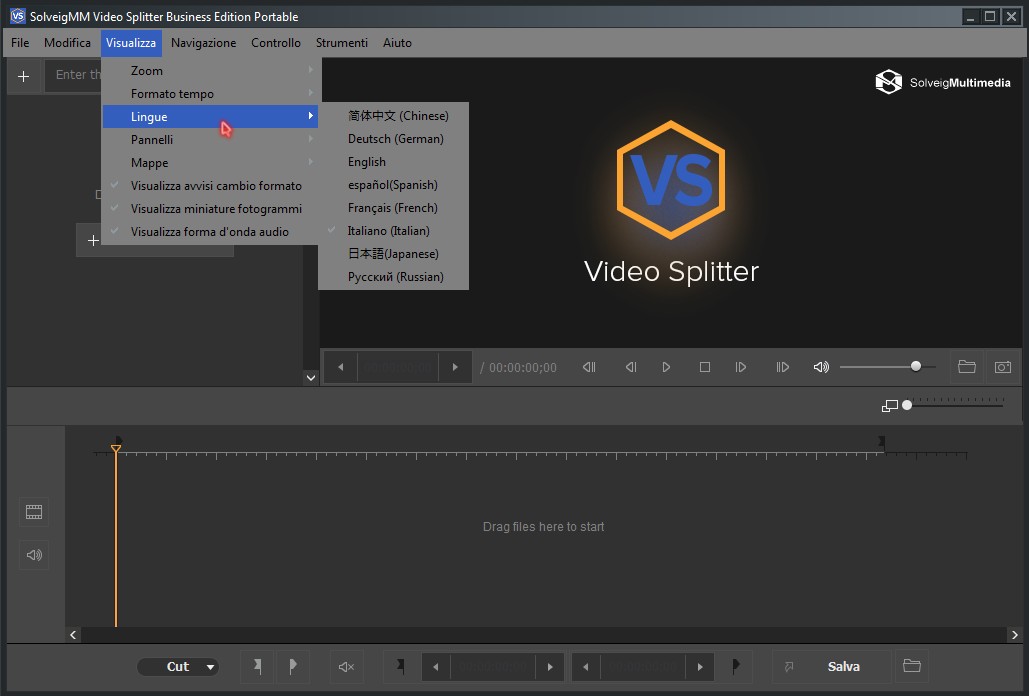Open the Strumenti menu
The width and height of the screenshot is (1029, 696).
pos(341,43)
